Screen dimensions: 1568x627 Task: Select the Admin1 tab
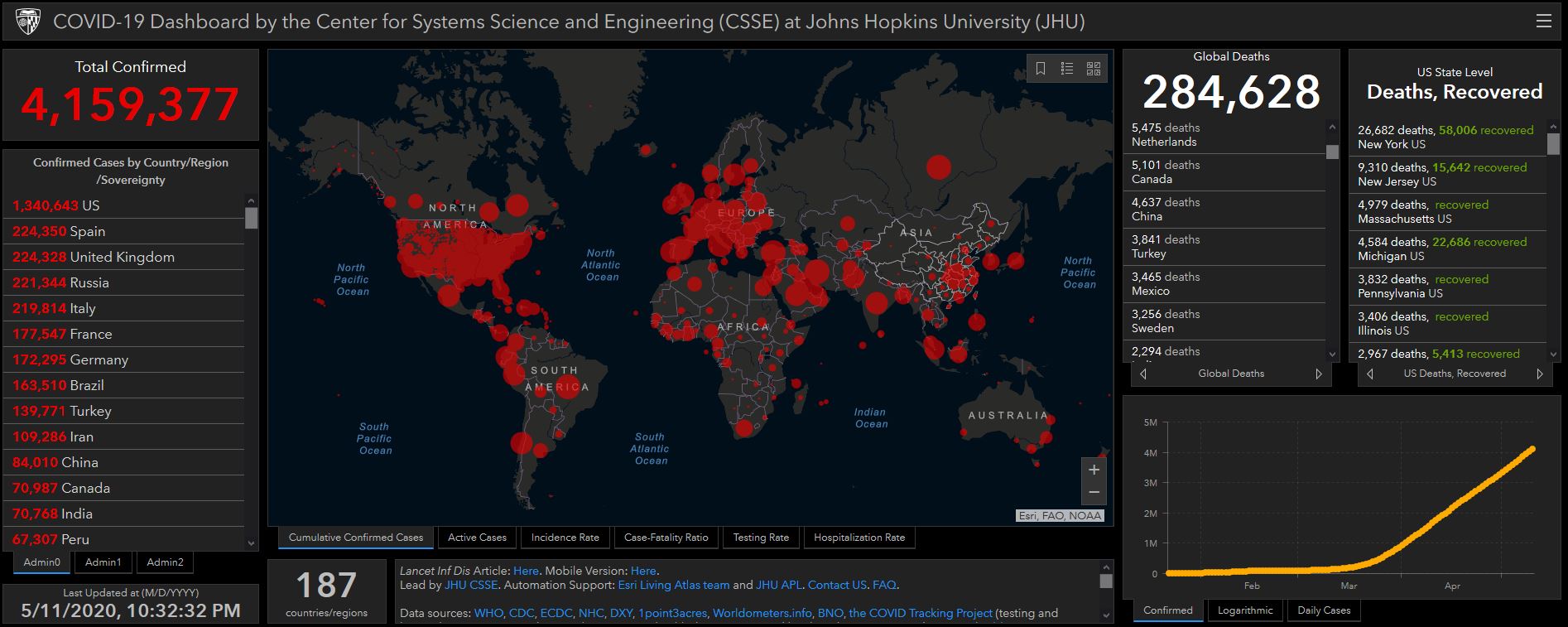[x=103, y=562]
